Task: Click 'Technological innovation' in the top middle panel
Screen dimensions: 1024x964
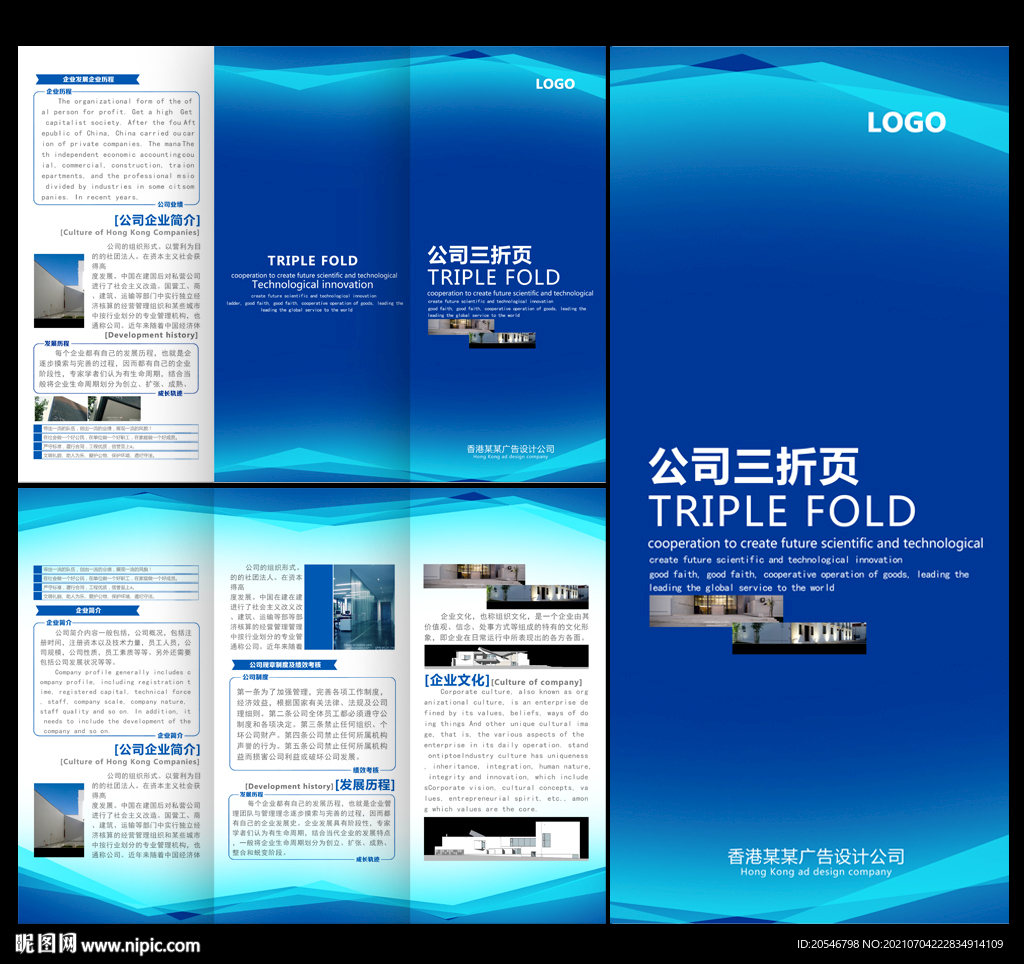Action: 312,285
